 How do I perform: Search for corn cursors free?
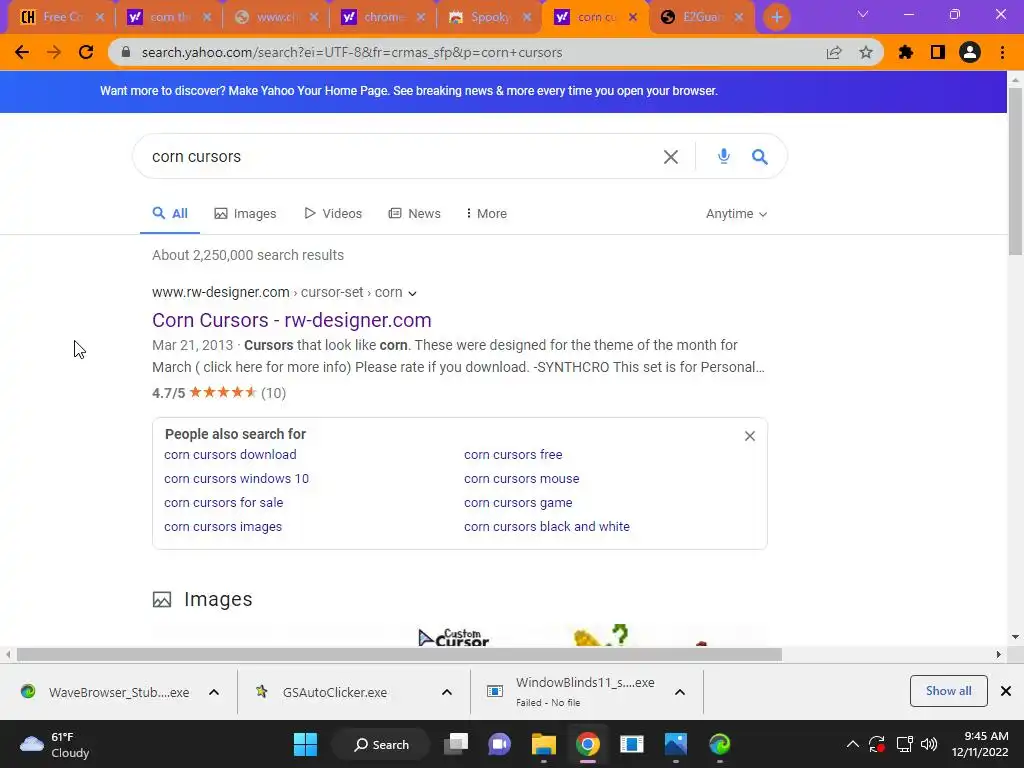click(x=513, y=455)
